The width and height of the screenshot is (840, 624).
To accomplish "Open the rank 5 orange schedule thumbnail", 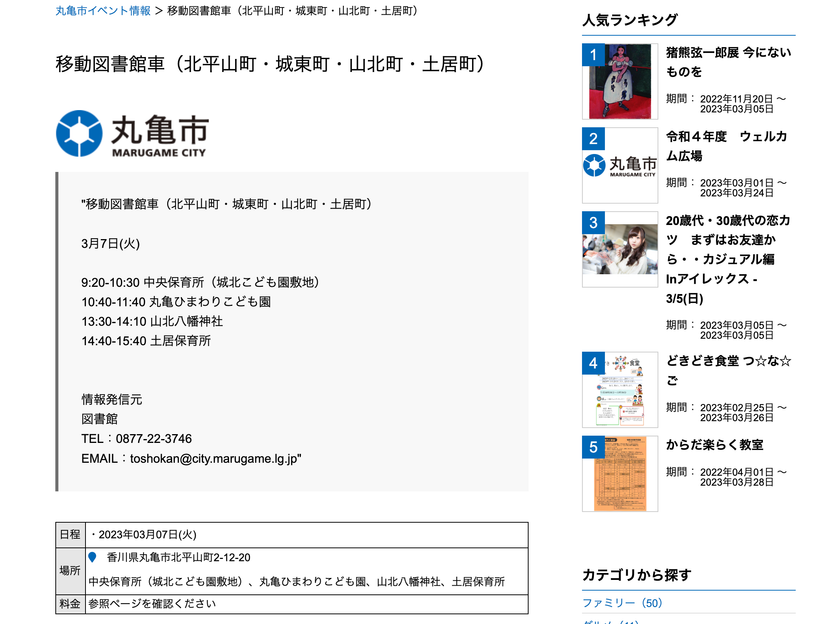I will click(620, 474).
